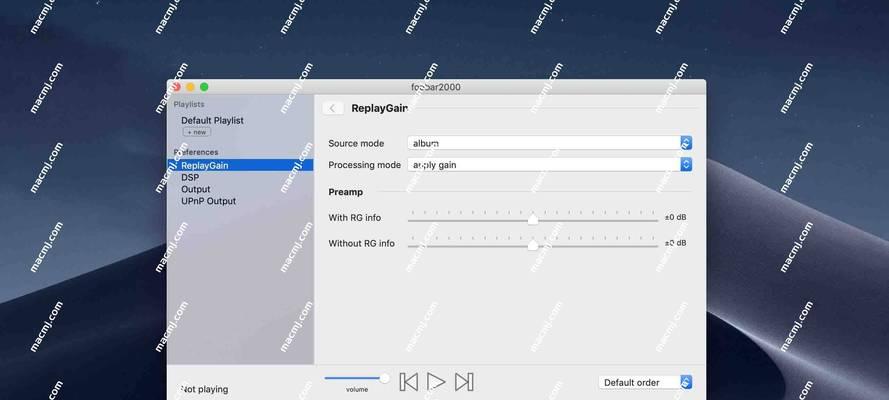Open the DSP preferences page

pos(190,177)
